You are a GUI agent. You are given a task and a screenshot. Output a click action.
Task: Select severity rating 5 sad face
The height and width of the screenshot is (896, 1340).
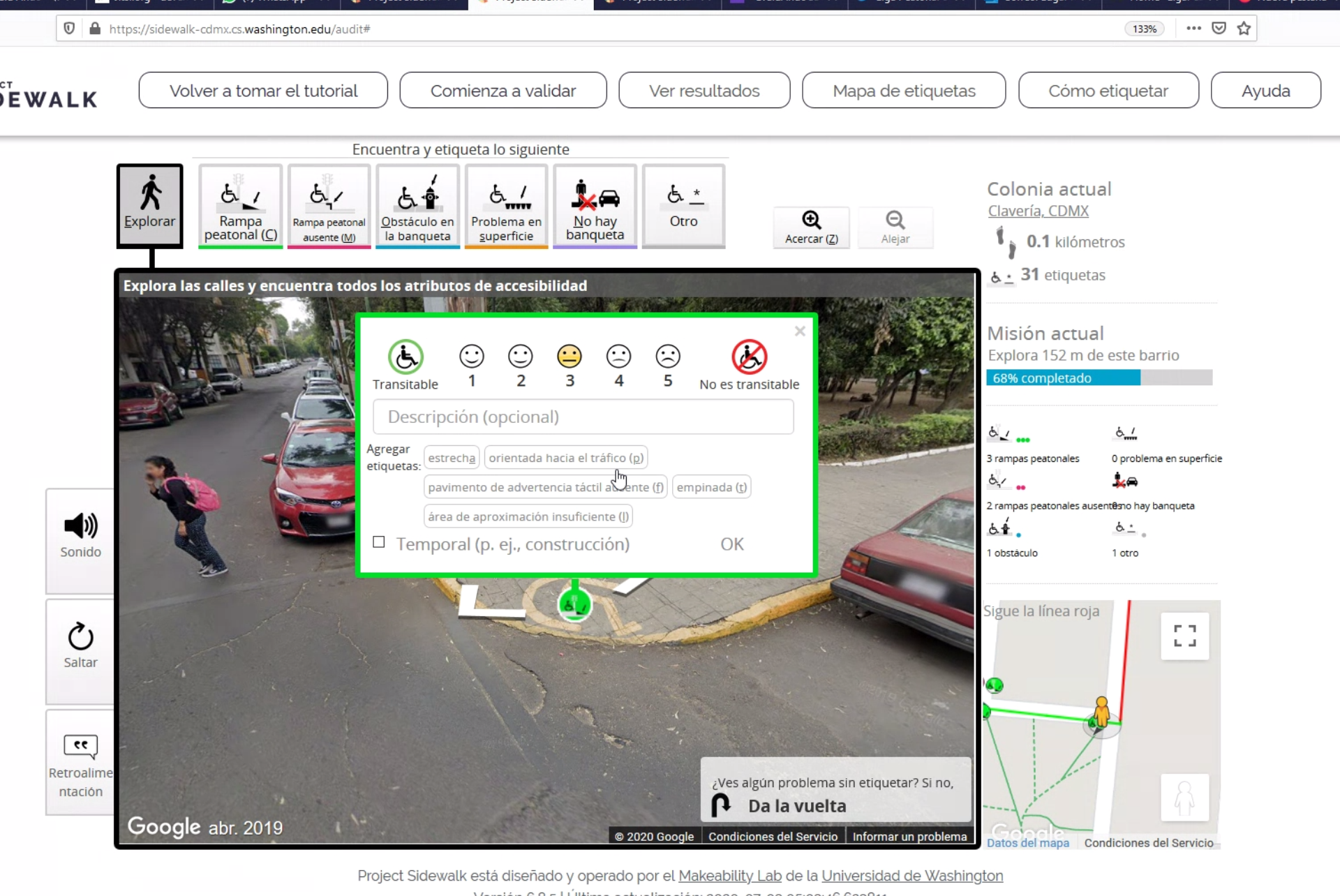click(x=668, y=357)
